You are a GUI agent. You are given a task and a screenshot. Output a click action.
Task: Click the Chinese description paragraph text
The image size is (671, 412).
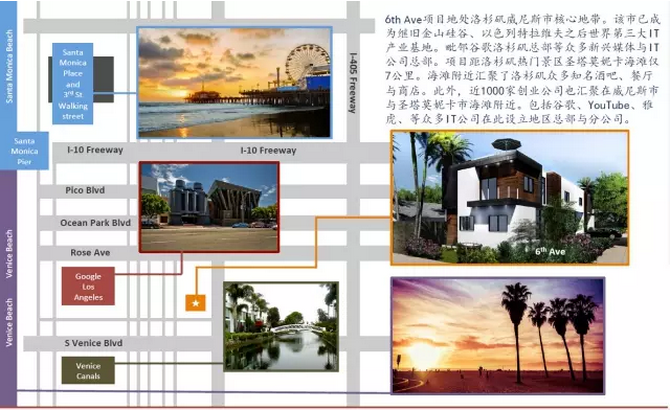pos(522,69)
